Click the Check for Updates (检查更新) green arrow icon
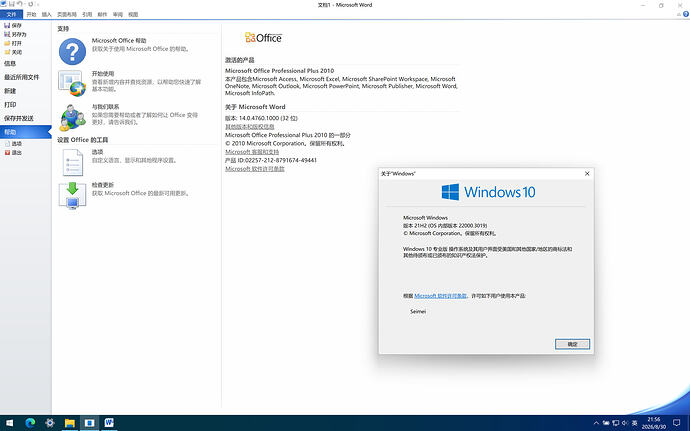Screen dimensions: 690x431 [73, 195]
